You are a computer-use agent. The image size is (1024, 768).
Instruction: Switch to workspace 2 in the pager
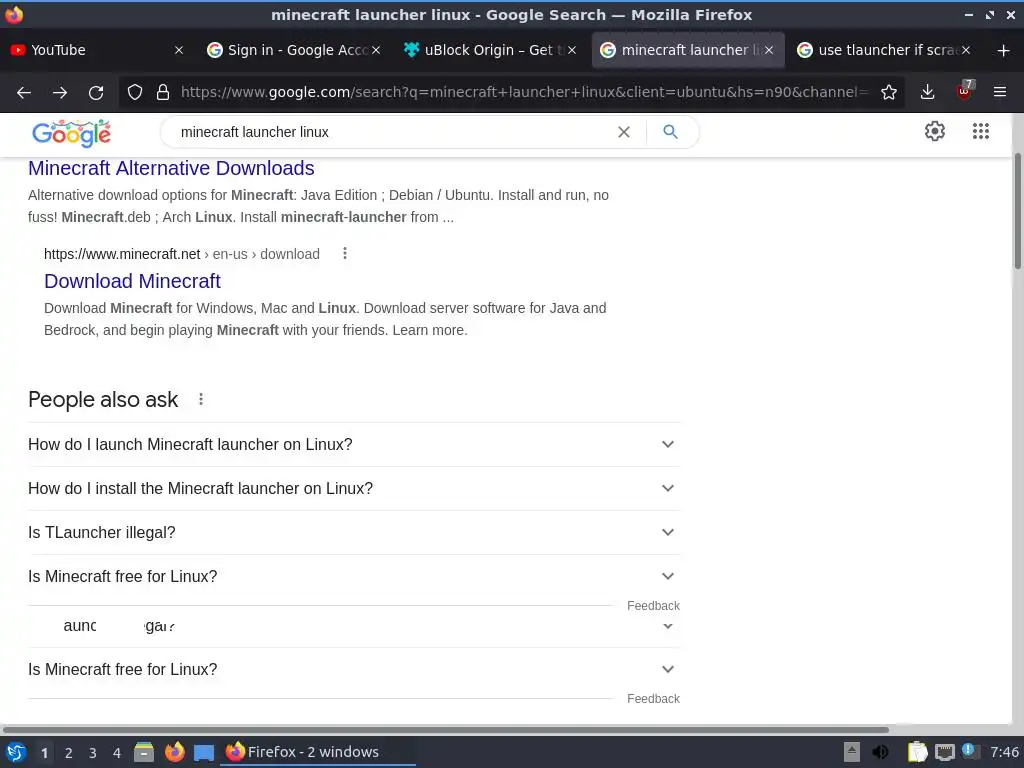point(69,753)
